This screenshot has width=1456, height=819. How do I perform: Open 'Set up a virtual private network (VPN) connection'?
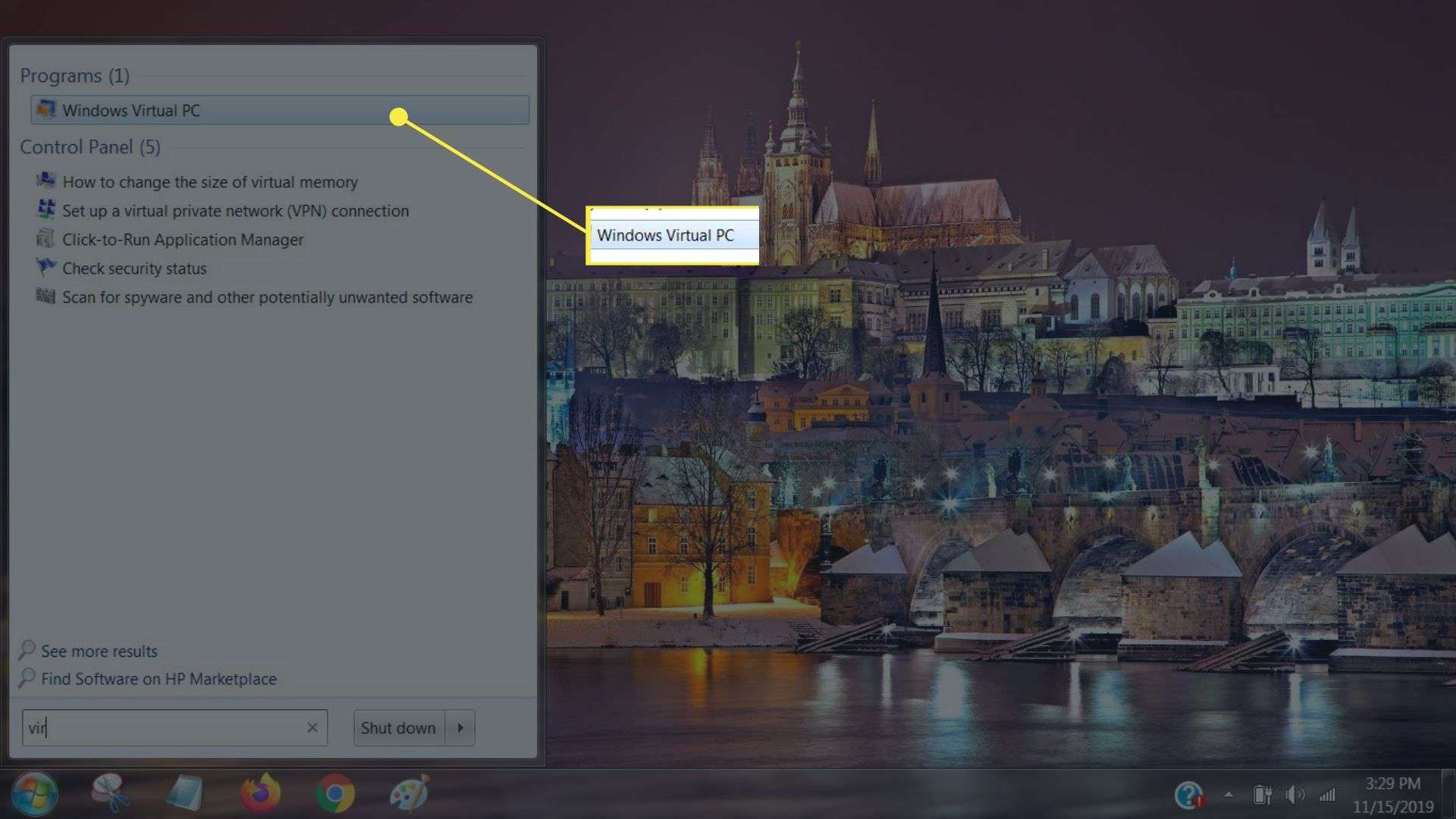235,211
